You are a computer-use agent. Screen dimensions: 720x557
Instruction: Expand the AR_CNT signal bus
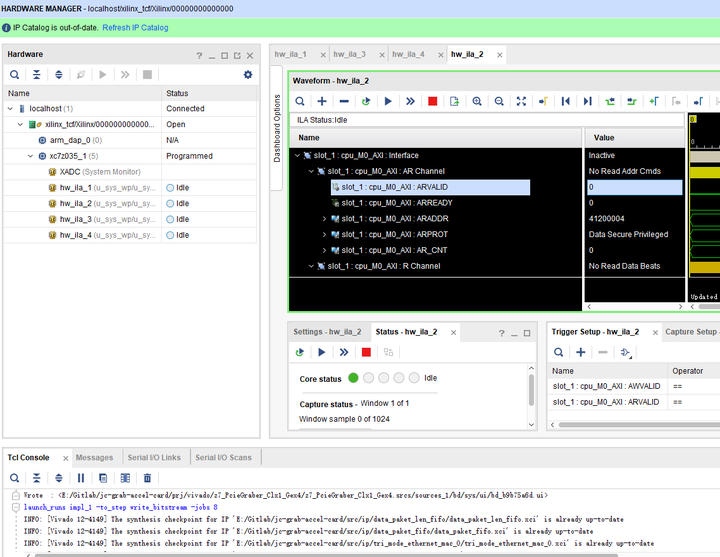(325, 250)
